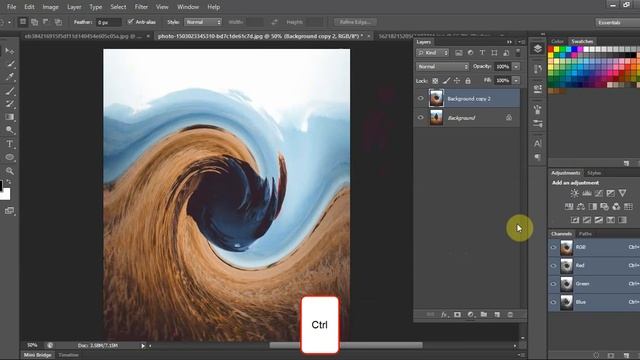Open the Select menu

118,7
